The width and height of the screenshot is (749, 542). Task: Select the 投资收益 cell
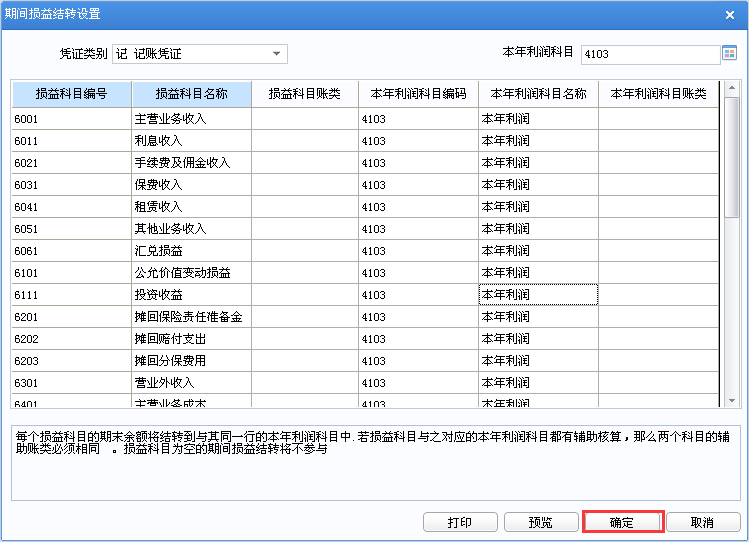pos(192,295)
